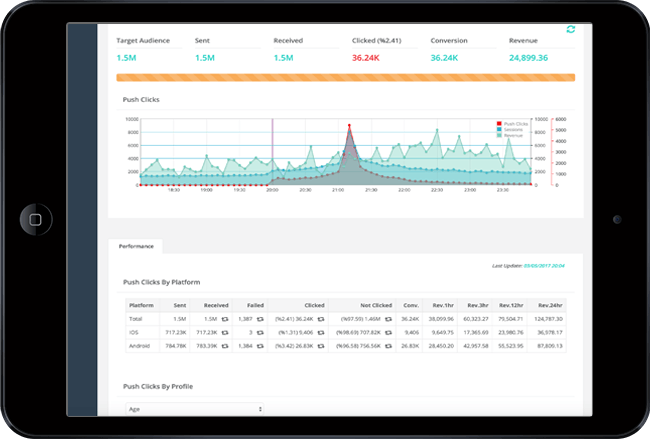The height and width of the screenshot is (439, 650).
Task: Click the retarget icon beside Android Clicked 26.83K
Action: pos(321,346)
